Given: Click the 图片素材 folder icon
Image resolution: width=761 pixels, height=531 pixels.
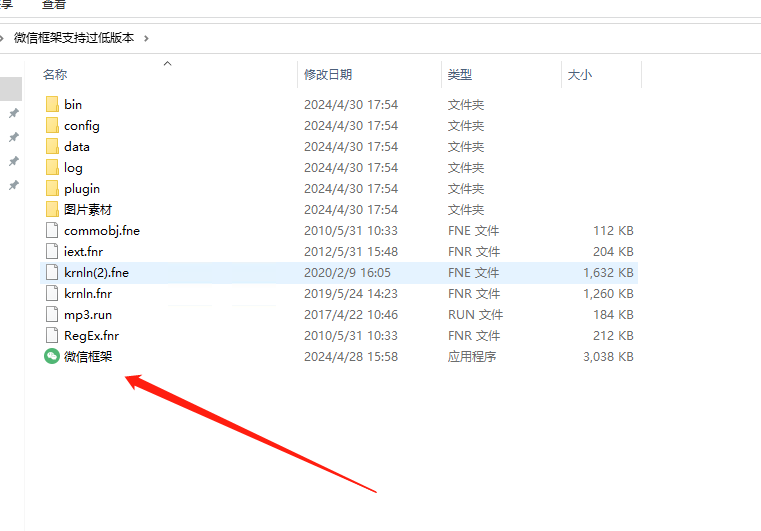Looking at the screenshot, I should (x=52, y=209).
